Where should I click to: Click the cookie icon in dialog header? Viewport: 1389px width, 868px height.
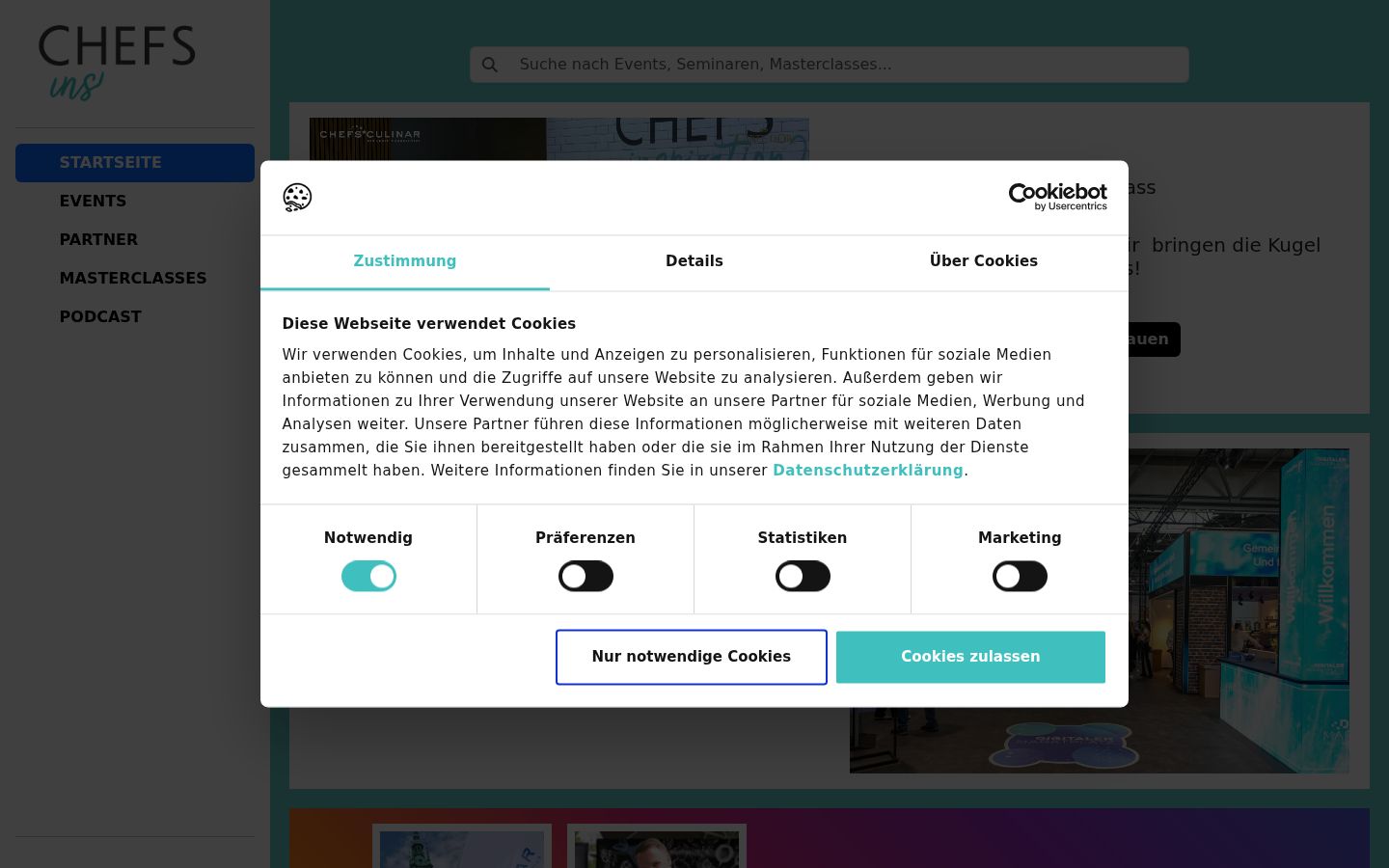(x=297, y=198)
